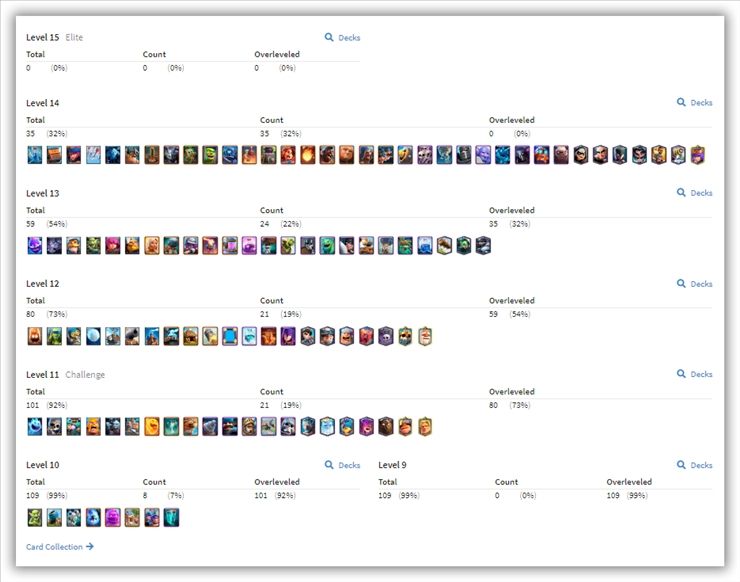The width and height of the screenshot is (740, 582).
Task: Select the first card in Level 14 row
Action: 34,155
